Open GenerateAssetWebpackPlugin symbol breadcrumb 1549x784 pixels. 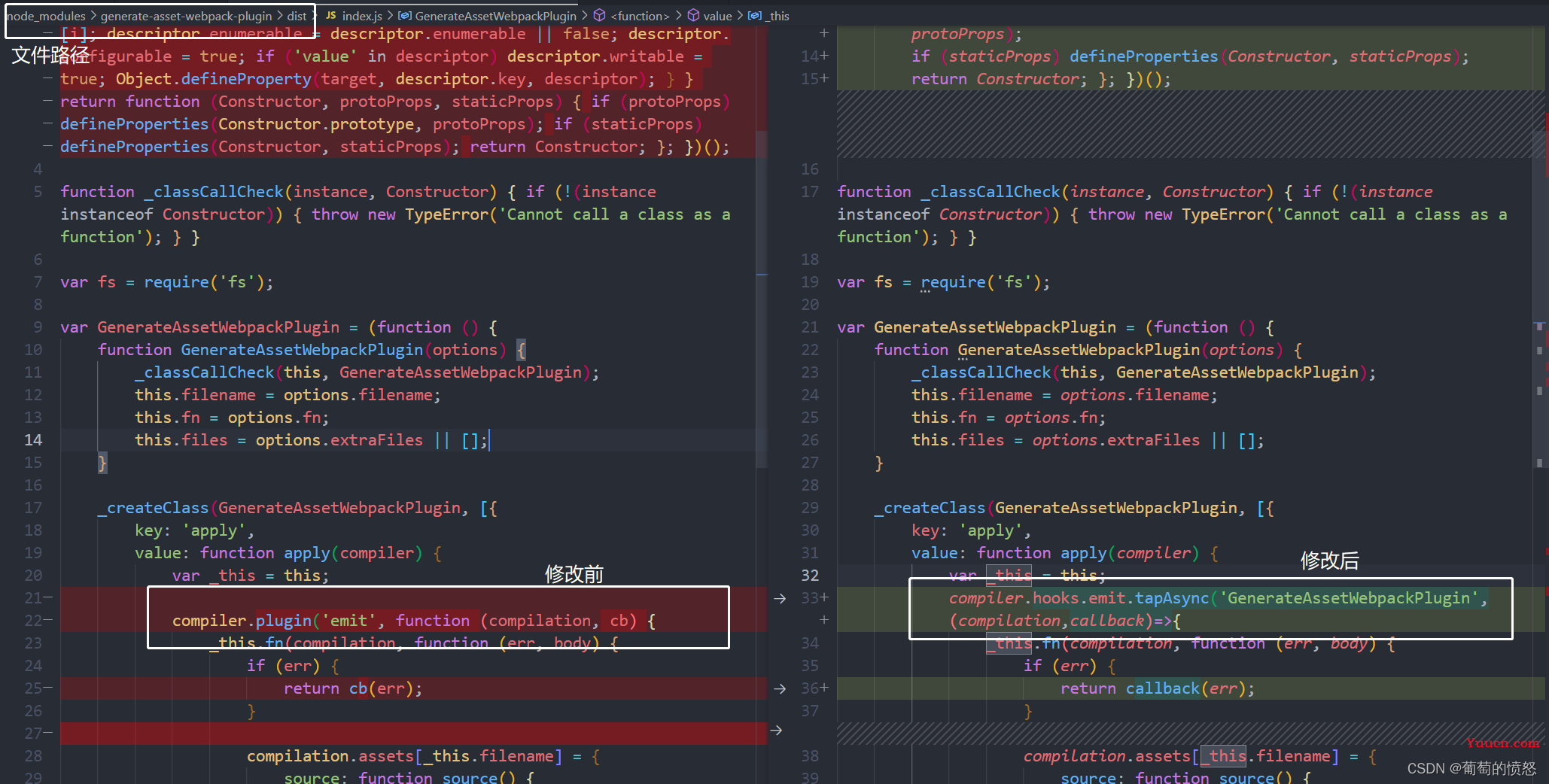coord(495,16)
